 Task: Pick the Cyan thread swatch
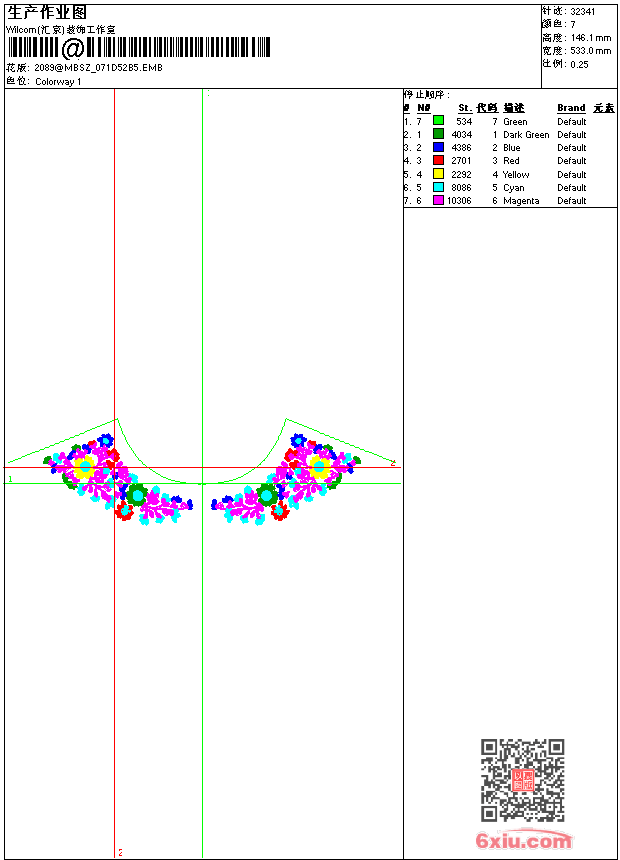pyautogui.click(x=438, y=187)
